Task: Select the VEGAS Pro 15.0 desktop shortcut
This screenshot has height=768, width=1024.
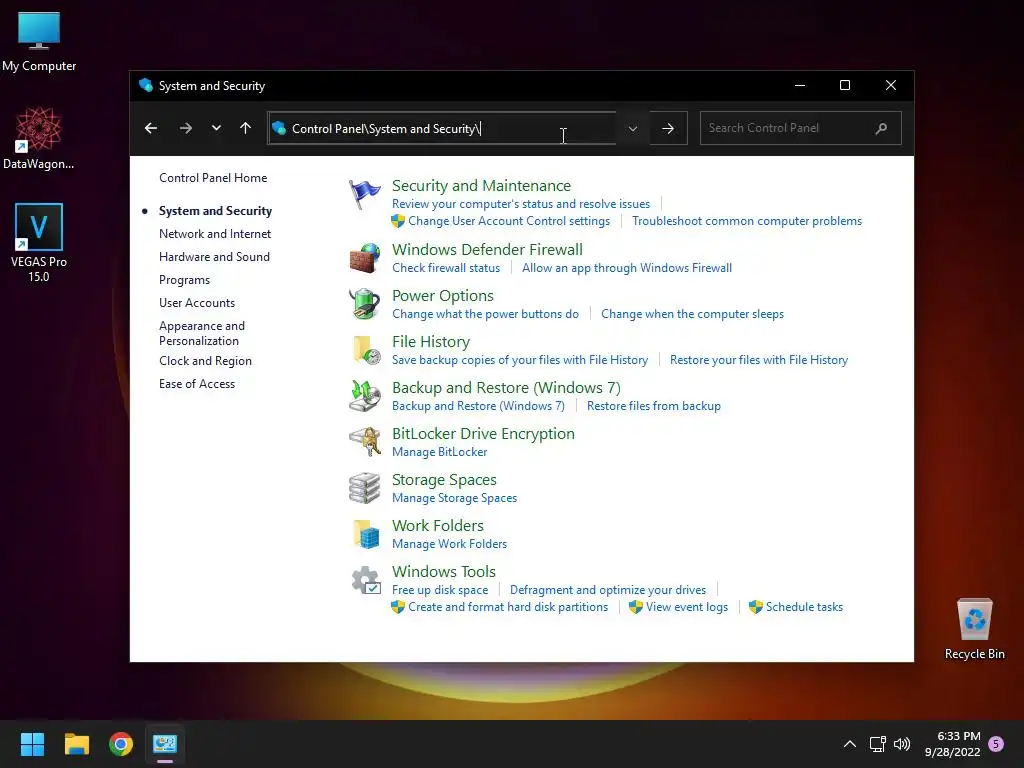Action: (39, 243)
